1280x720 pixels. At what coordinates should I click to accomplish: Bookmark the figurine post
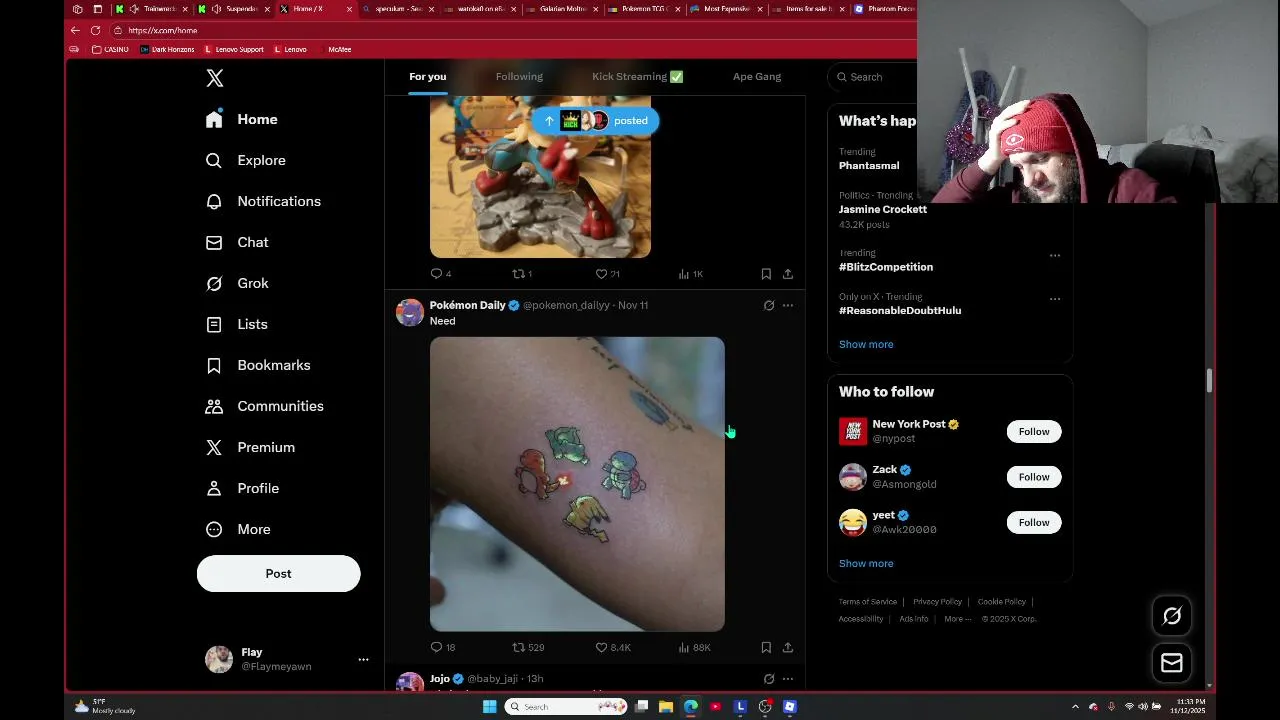766,273
